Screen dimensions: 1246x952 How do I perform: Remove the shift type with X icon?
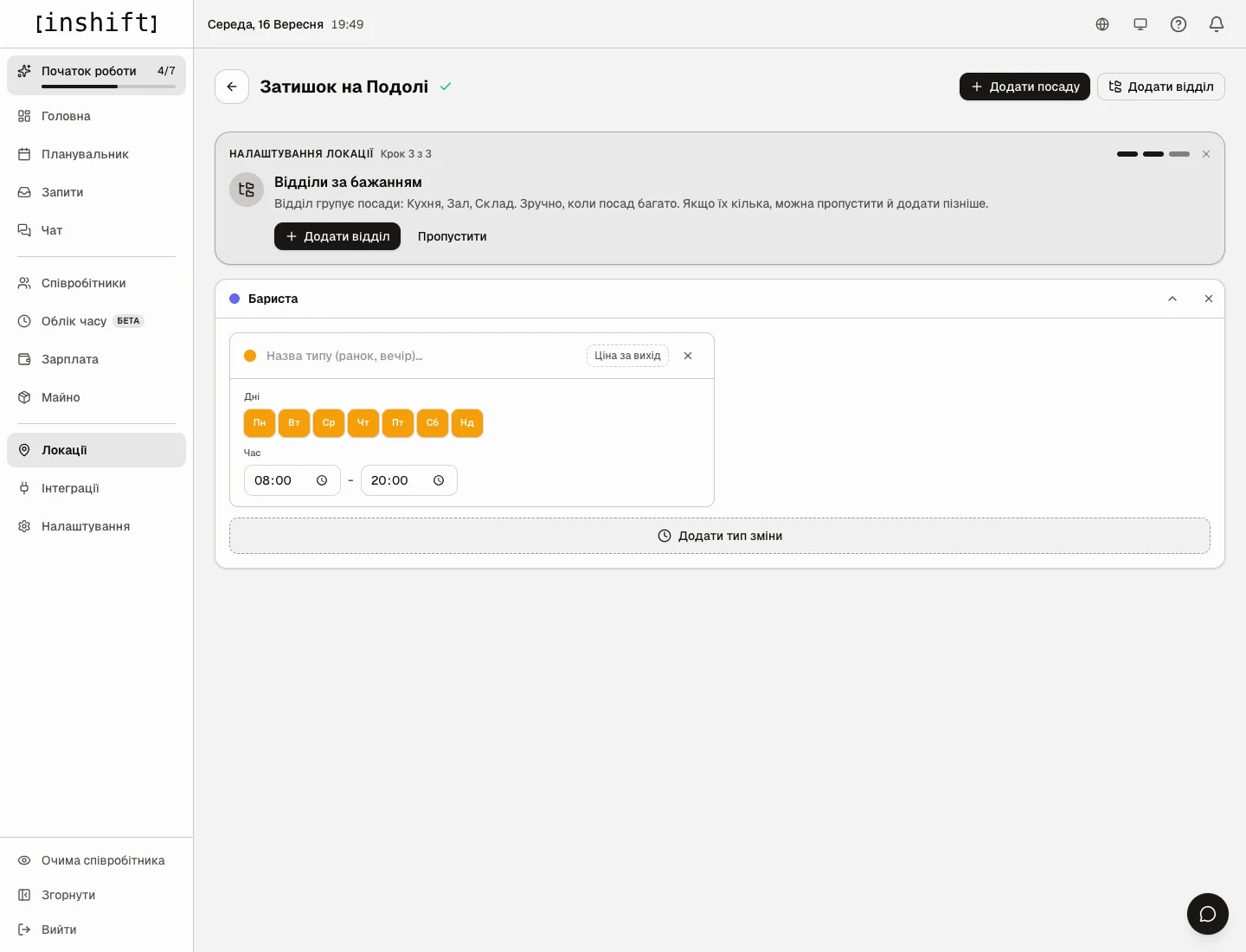pyautogui.click(x=688, y=356)
